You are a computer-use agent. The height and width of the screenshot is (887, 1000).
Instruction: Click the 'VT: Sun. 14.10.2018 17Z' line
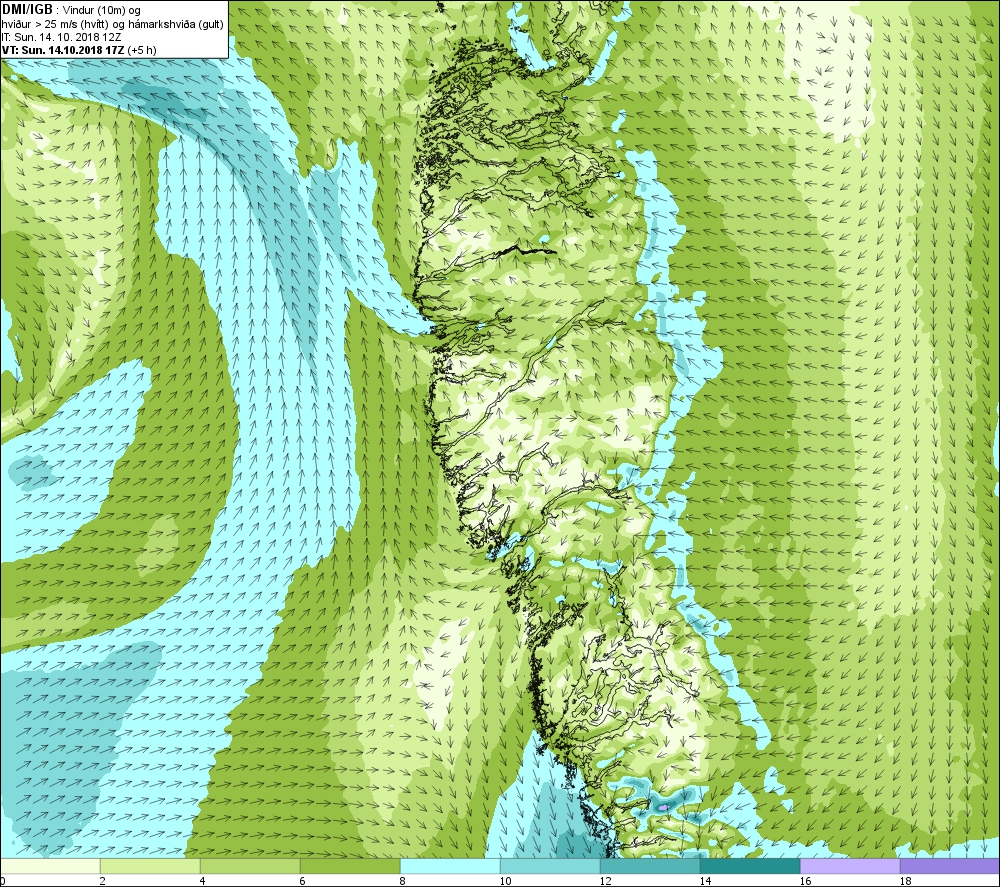point(63,50)
